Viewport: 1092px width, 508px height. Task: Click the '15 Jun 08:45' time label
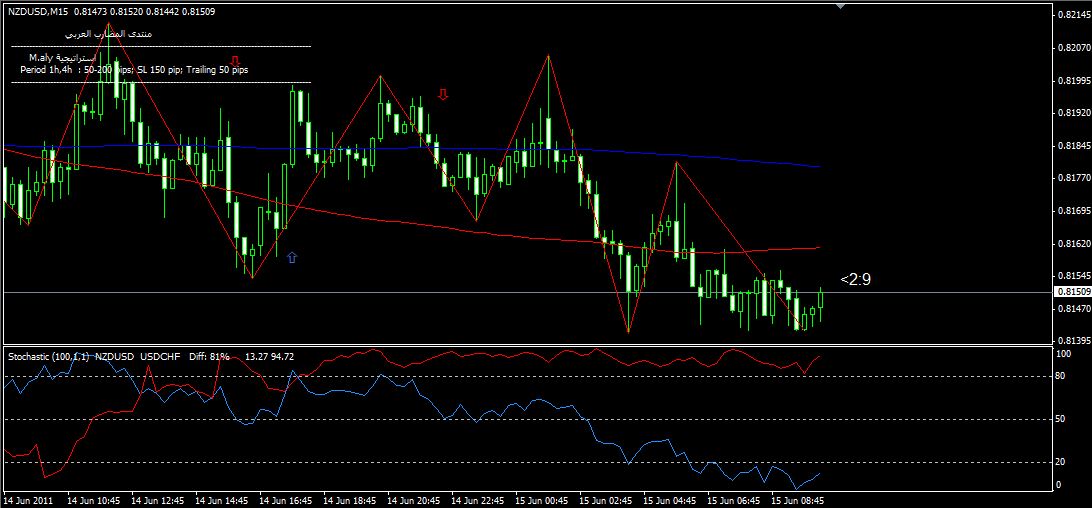point(798,500)
